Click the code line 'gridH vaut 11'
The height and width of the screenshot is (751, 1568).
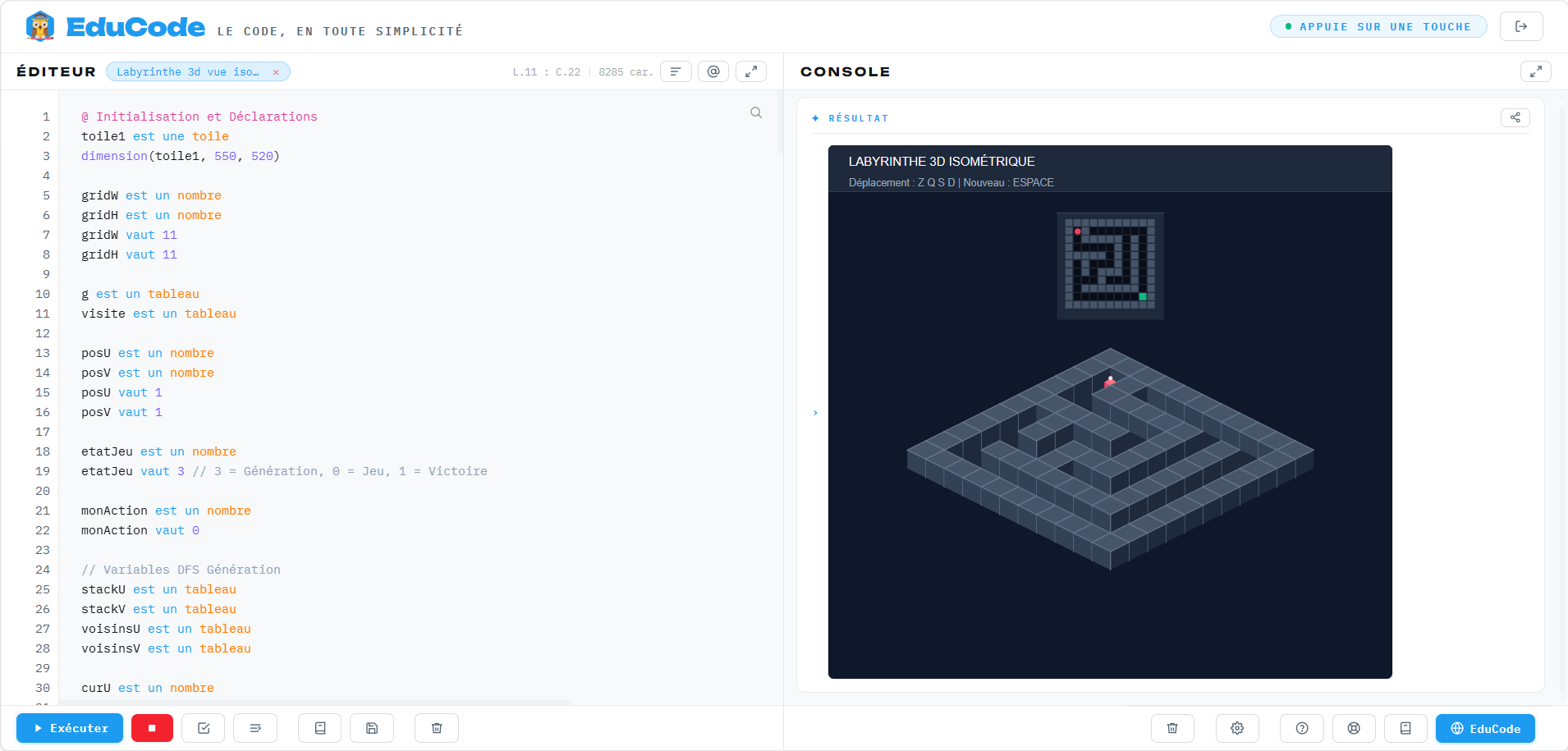click(x=129, y=254)
